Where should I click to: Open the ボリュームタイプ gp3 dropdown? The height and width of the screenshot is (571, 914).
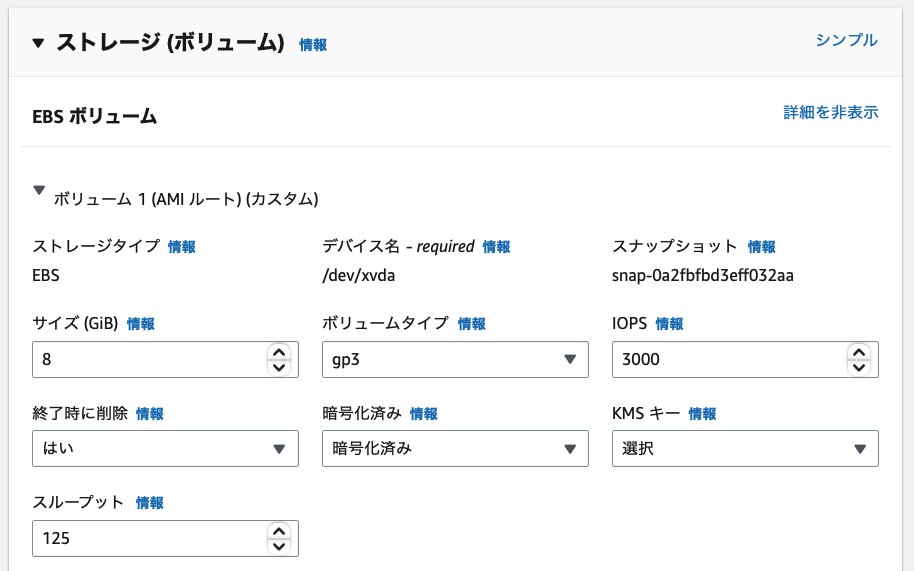455,360
